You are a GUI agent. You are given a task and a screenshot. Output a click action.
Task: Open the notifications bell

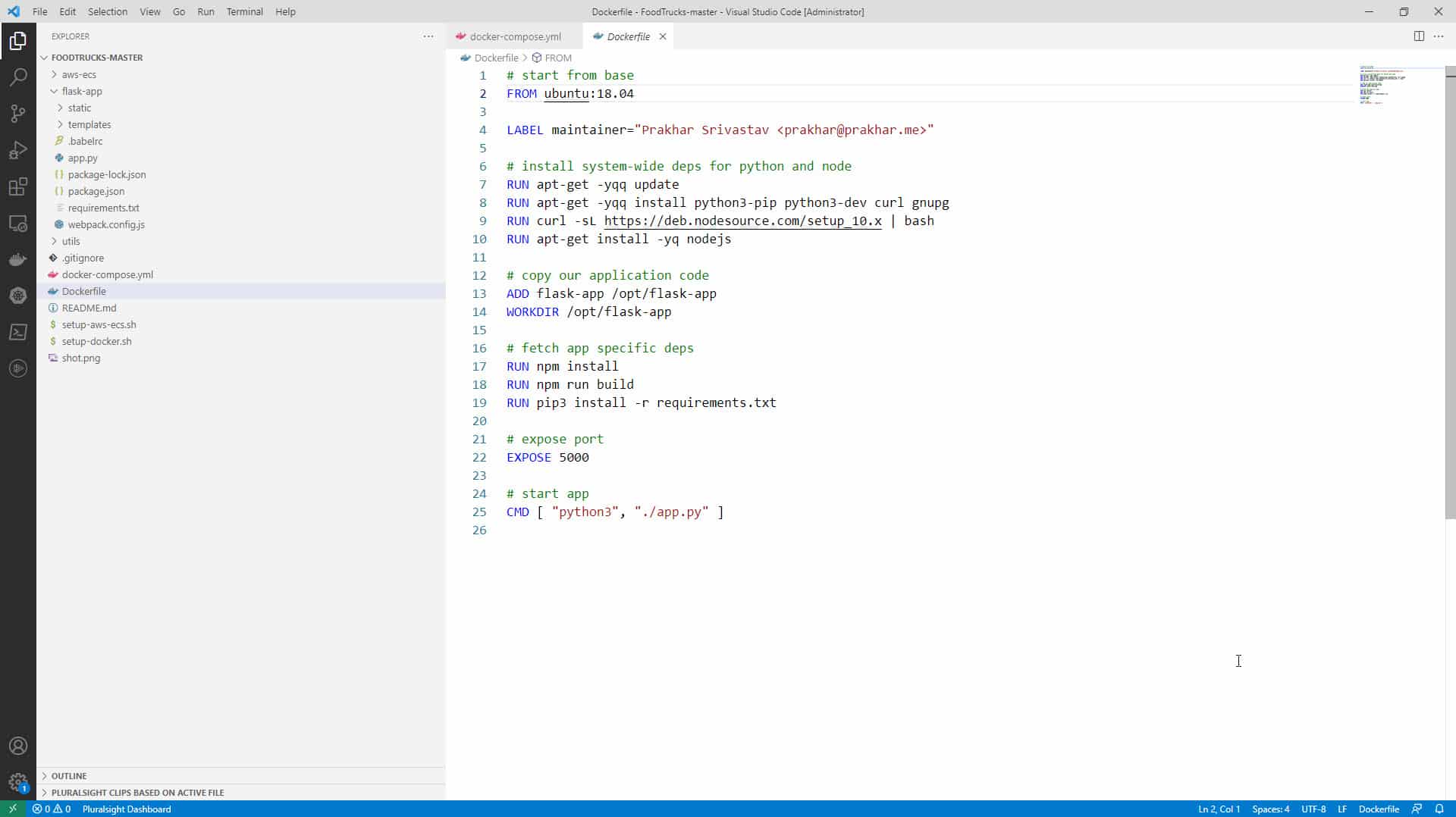[1440, 809]
